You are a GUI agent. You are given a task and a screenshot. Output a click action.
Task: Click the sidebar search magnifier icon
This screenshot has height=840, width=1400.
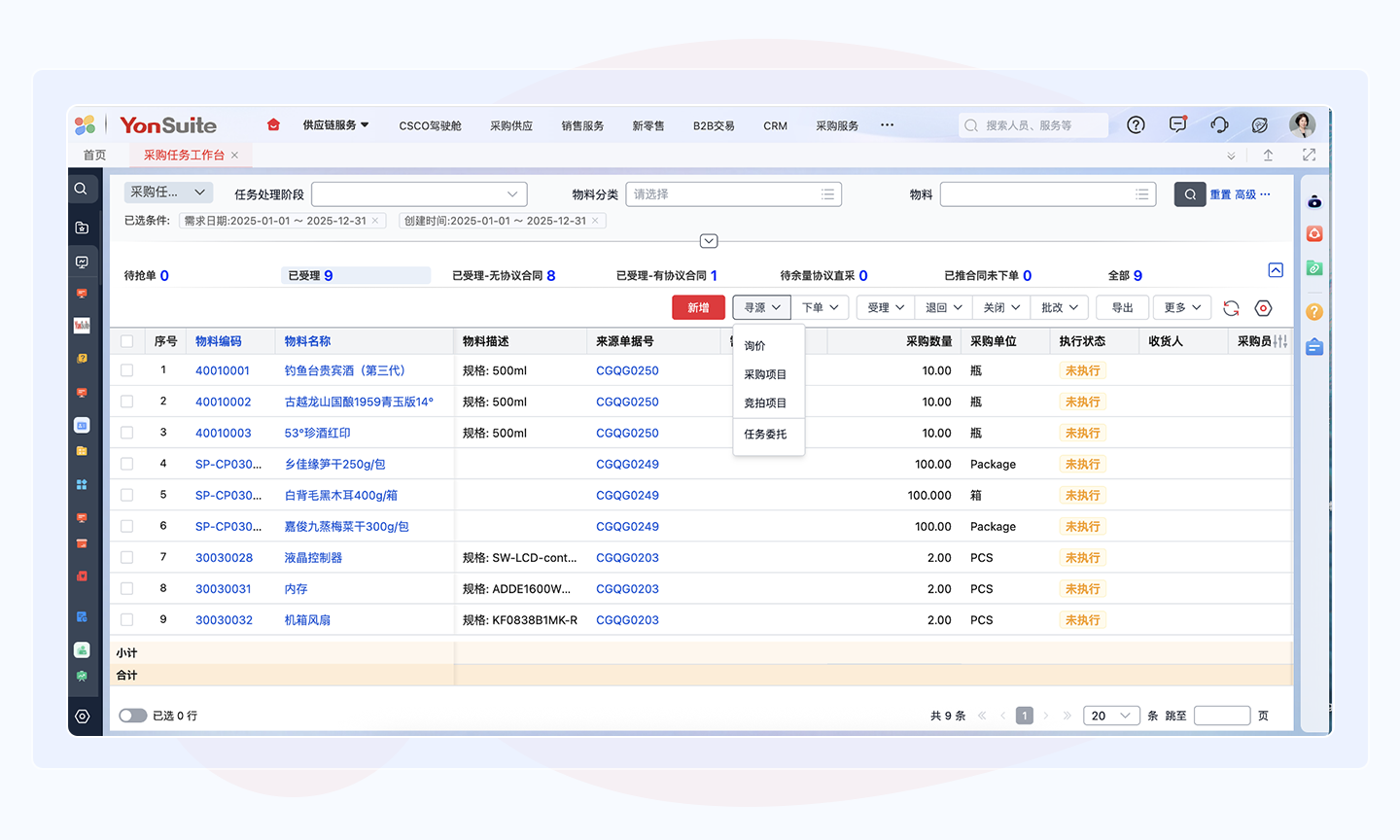coord(82,189)
